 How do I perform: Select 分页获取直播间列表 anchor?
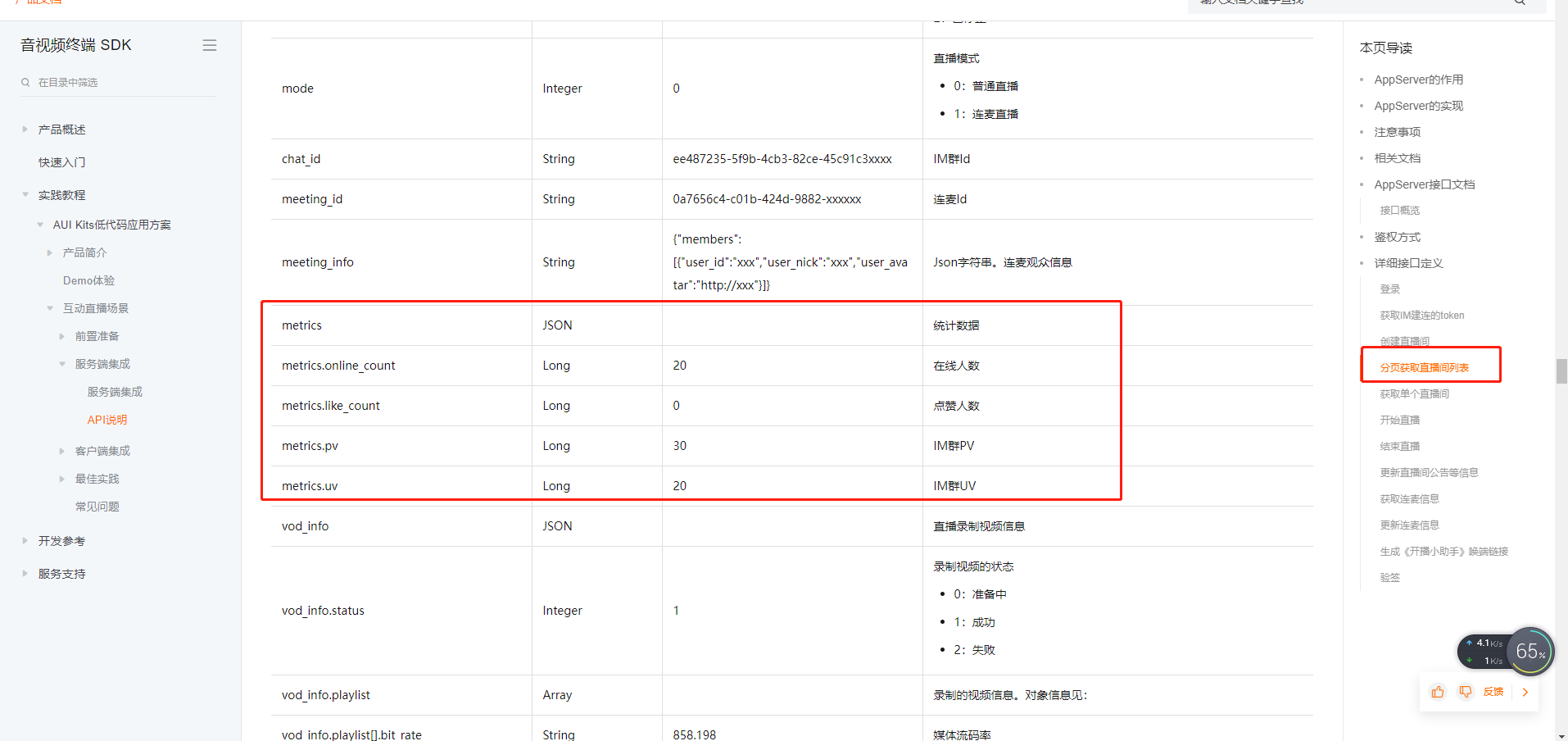point(1424,368)
